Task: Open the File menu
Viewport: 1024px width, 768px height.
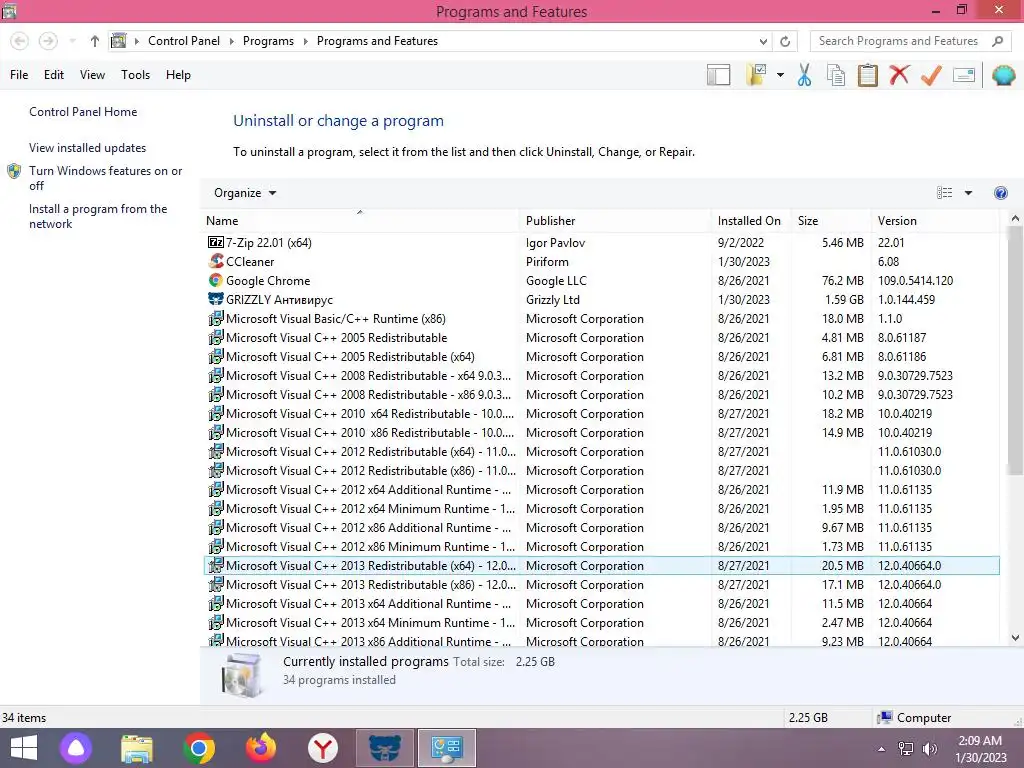Action: point(19,75)
